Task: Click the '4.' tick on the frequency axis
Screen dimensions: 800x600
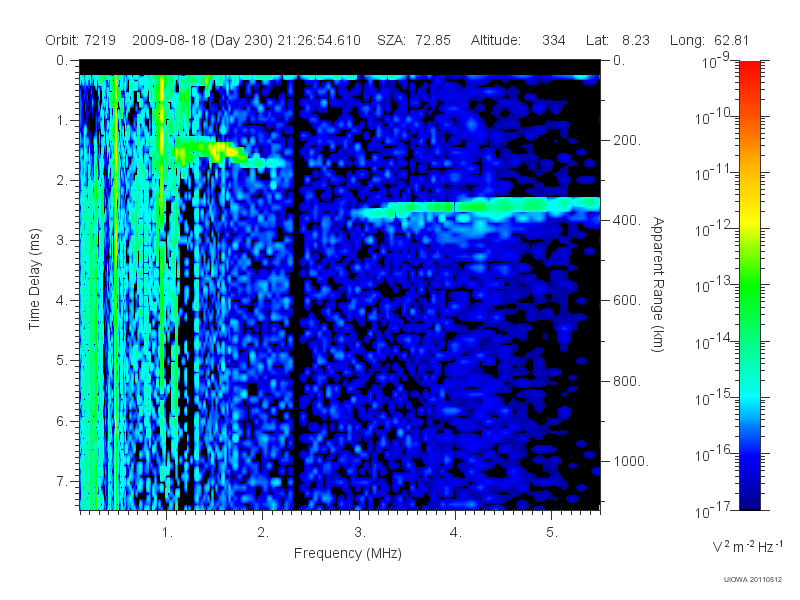Action: click(456, 533)
